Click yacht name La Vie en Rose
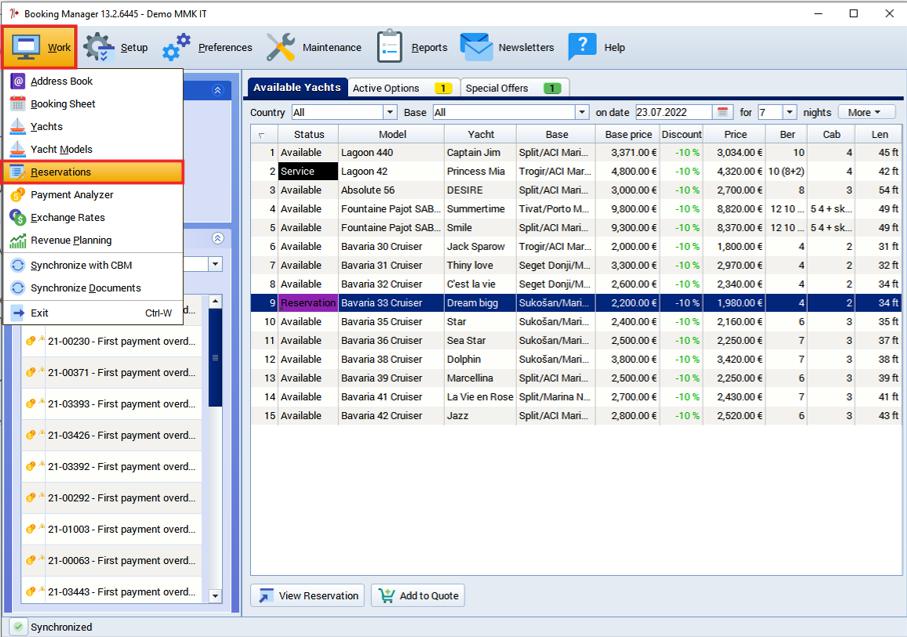 [480, 397]
